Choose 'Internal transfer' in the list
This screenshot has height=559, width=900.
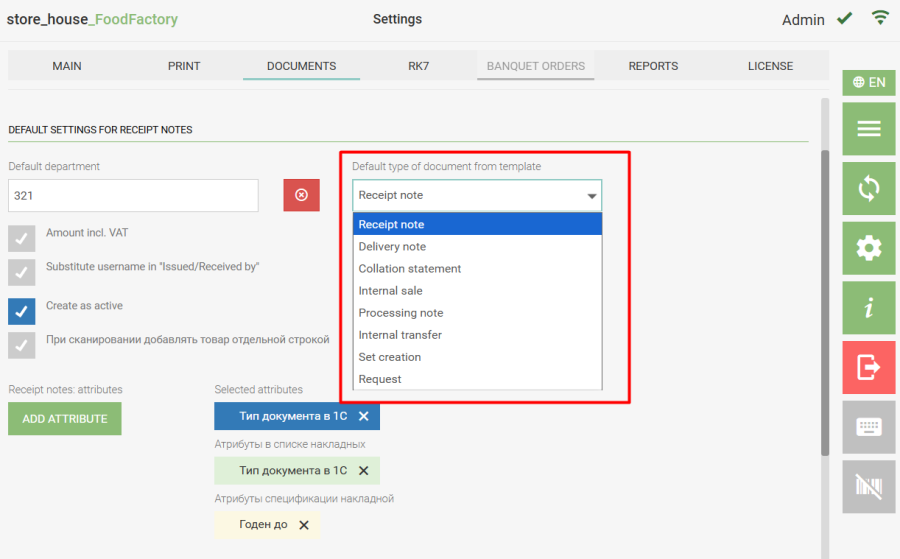coord(400,335)
